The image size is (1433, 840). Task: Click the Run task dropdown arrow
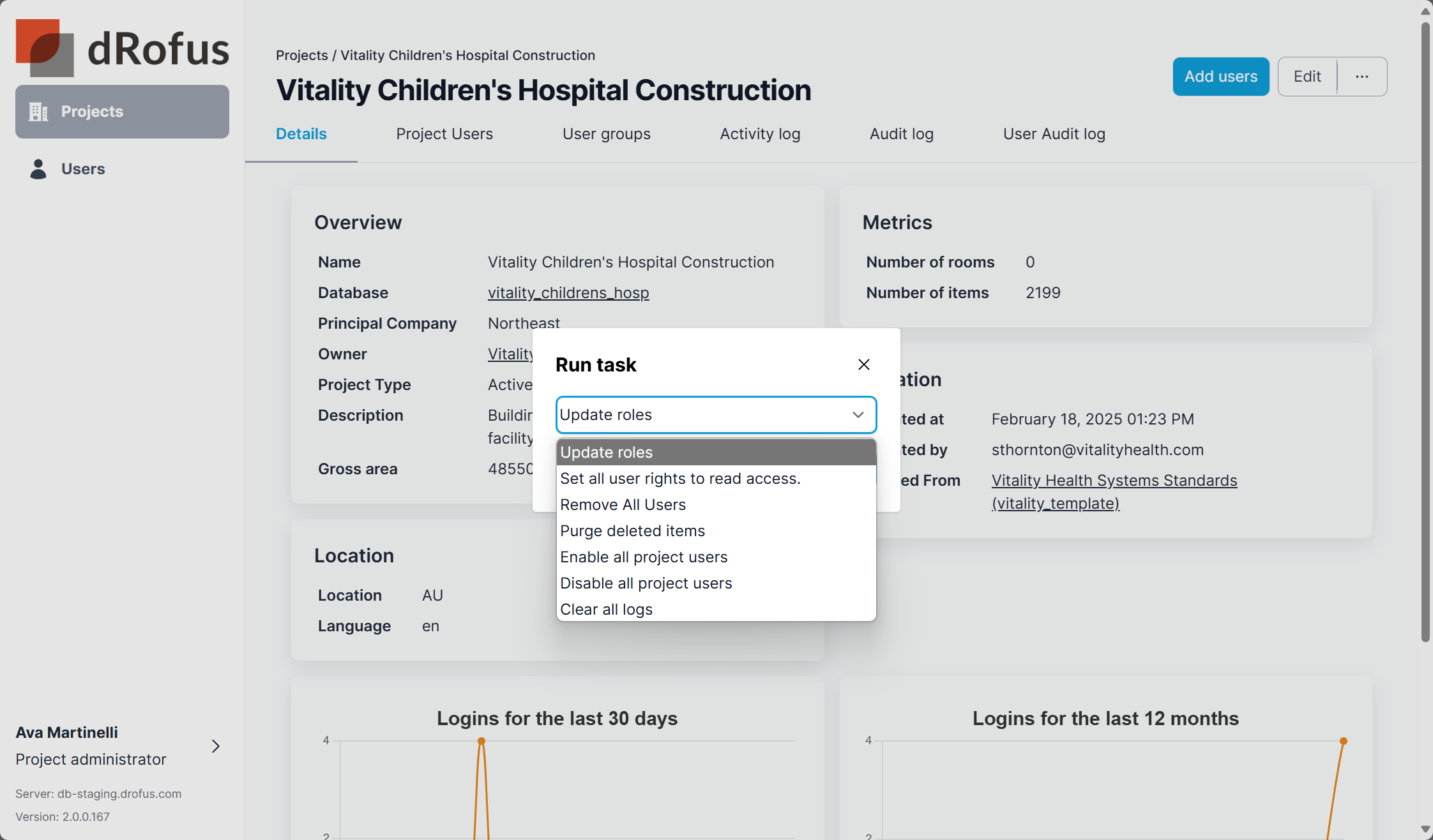[x=858, y=415]
